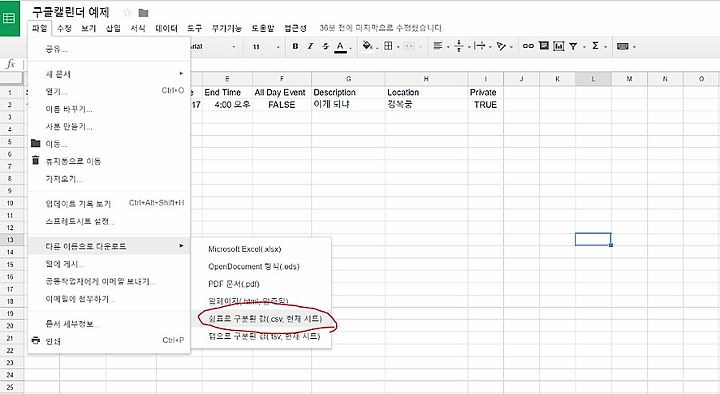Open the 데이터 menu
This screenshot has height=394, width=720.
pyautogui.click(x=166, y=28)
